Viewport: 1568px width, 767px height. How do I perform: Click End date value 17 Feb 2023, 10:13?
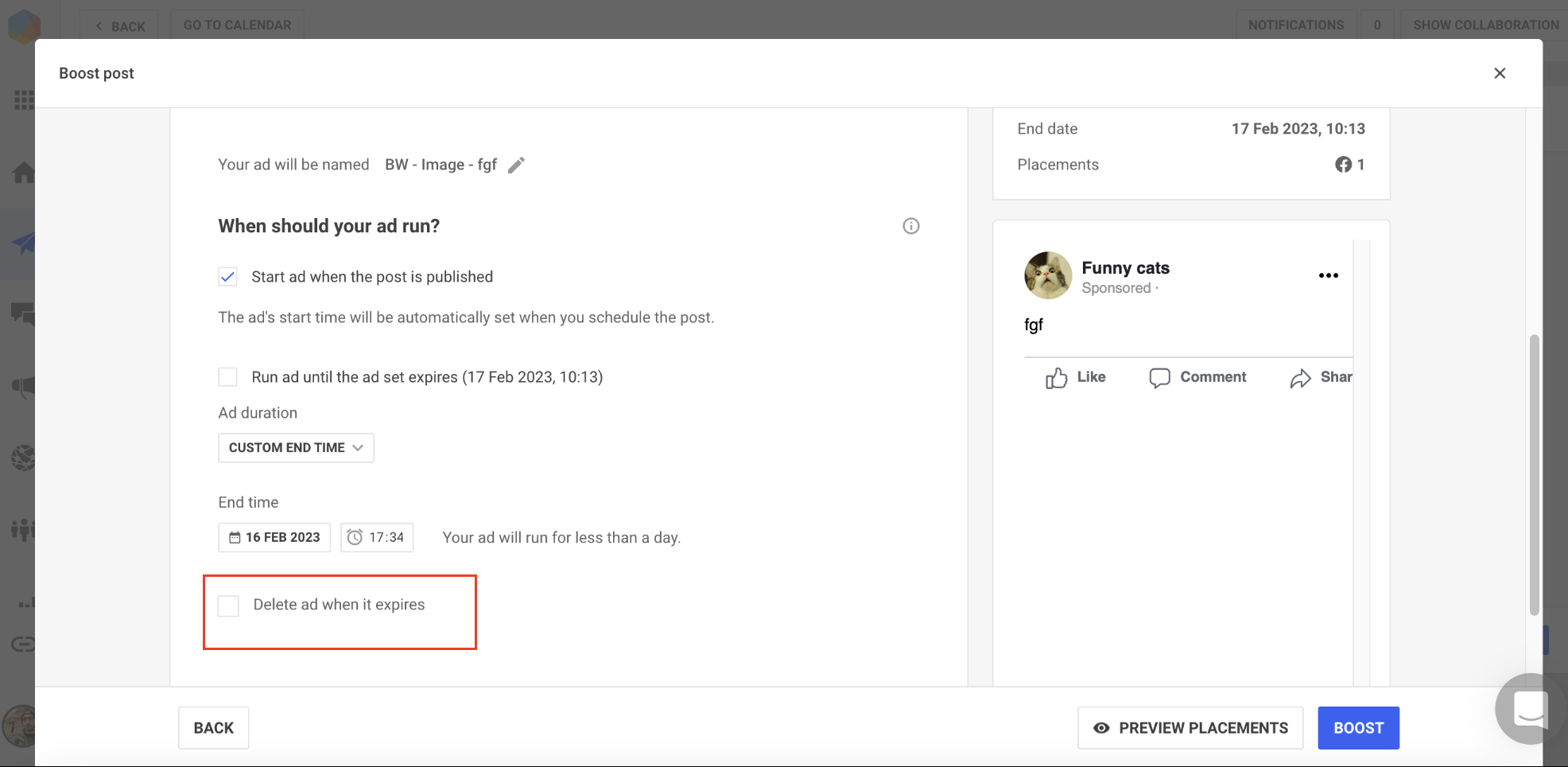click(x=1298, y=129)
